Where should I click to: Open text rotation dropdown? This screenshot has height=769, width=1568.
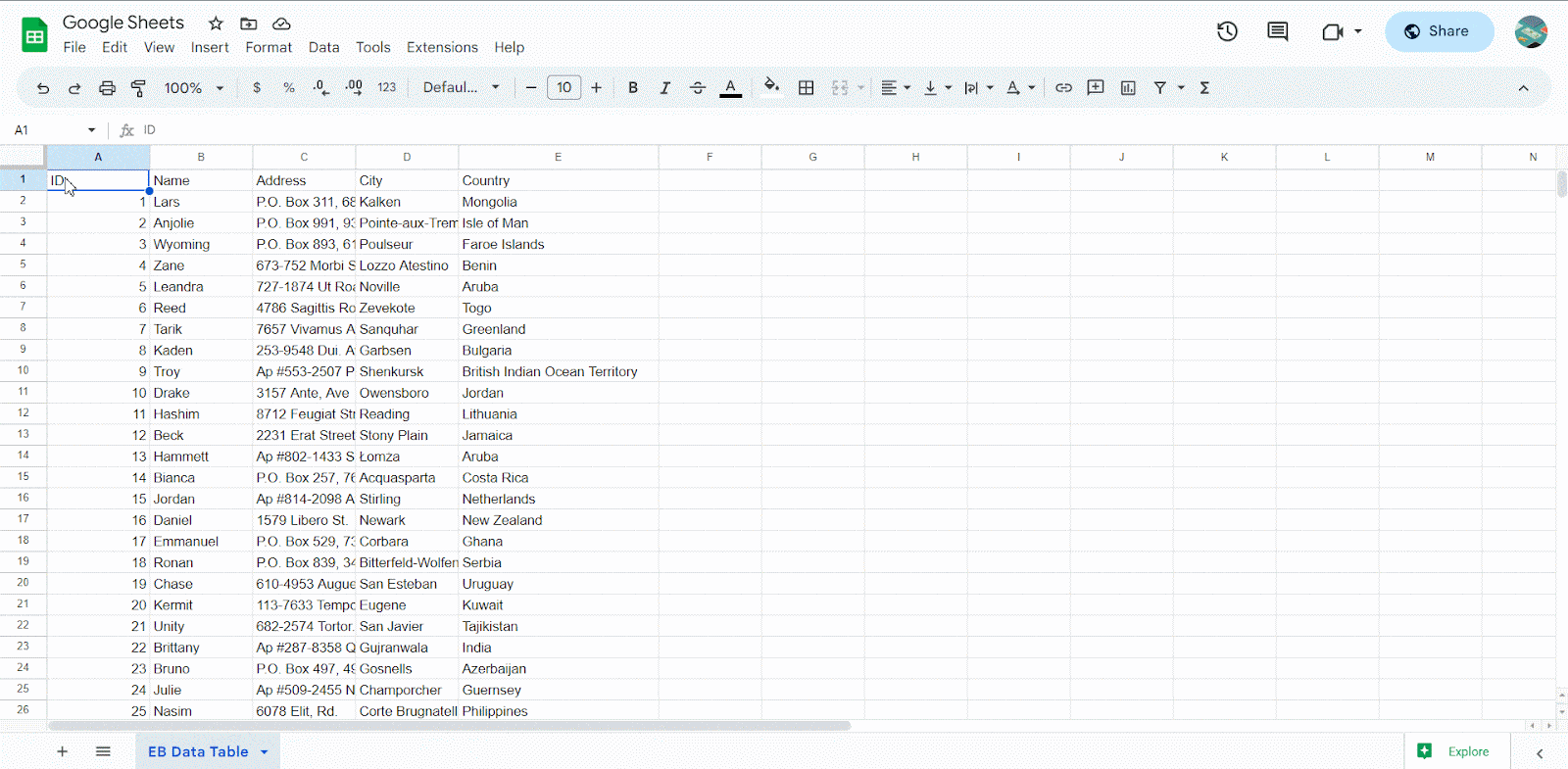pos(1020,88)
